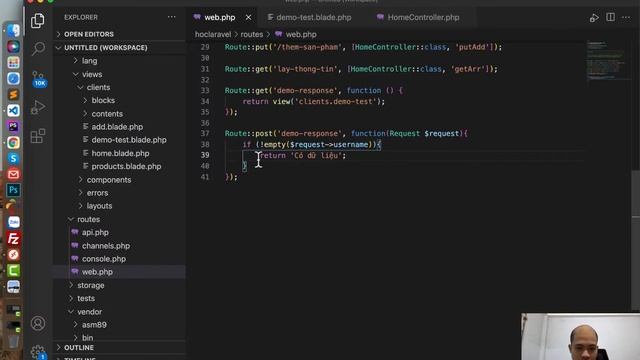Open Source Control view with 10K badge
This screenshot has height=360, width=640.
pos(38,78)
